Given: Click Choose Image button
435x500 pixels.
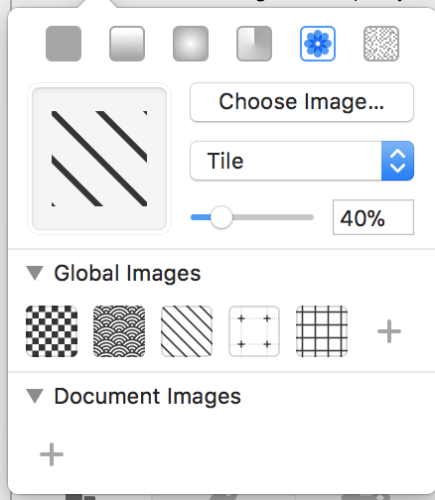Looking at the screenshot, I should click(302, 102).
